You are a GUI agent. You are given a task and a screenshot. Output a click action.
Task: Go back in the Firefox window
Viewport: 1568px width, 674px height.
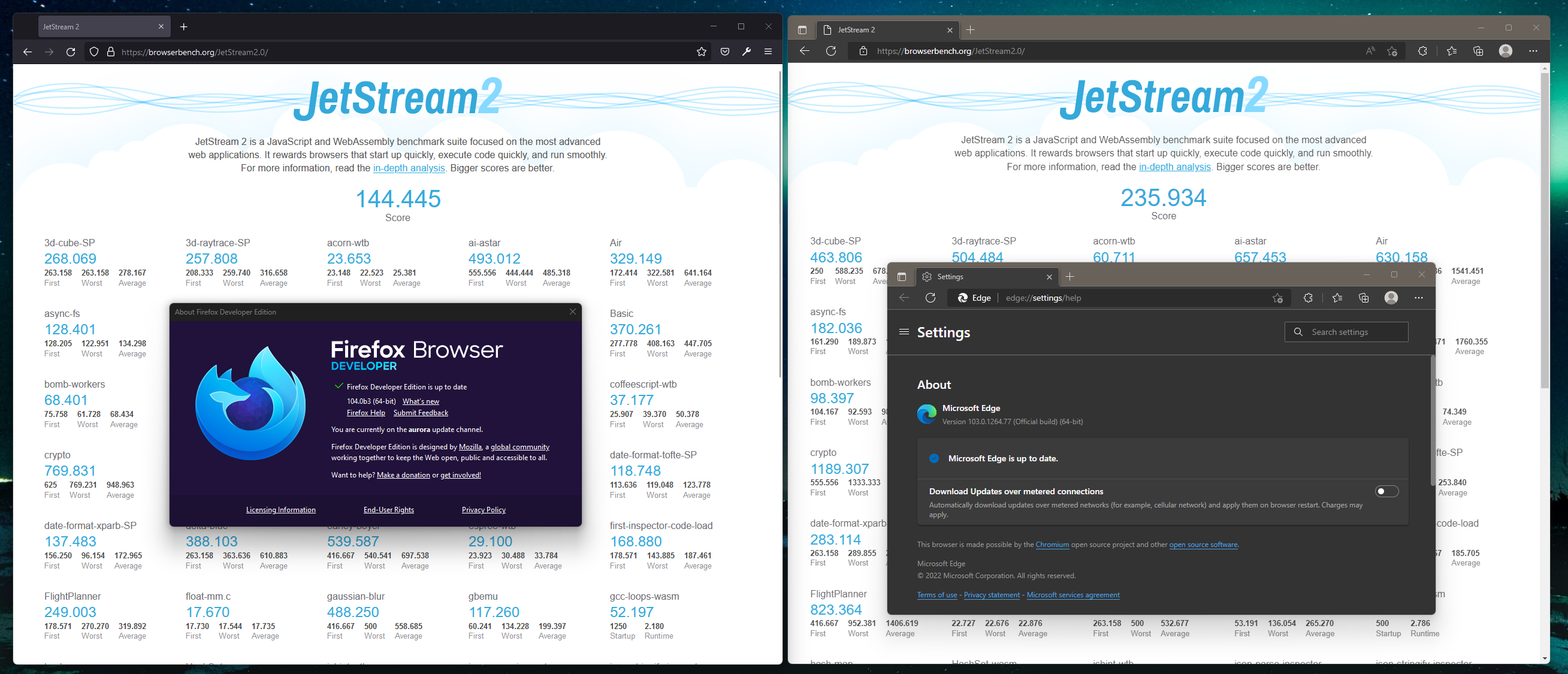(x=28, y=52)
